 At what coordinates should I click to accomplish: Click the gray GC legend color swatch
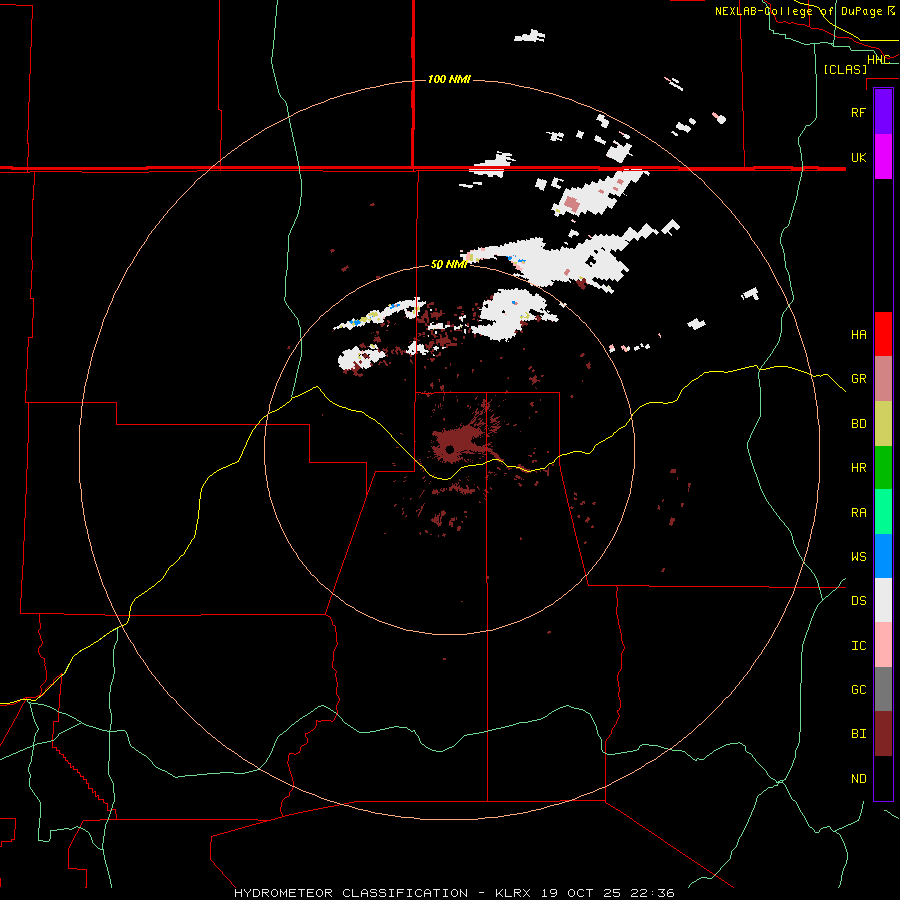tap(883, 689)
